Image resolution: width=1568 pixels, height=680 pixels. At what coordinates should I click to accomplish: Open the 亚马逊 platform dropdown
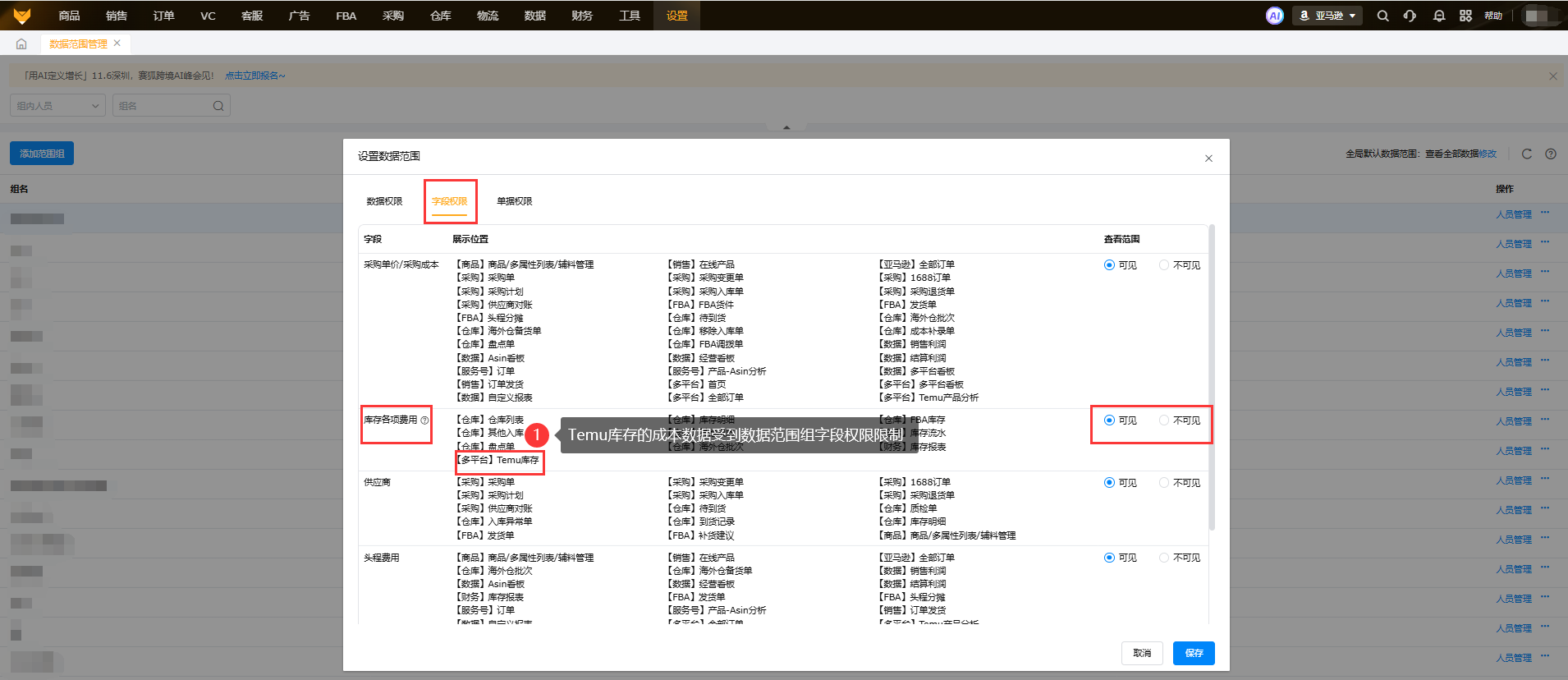tap(1327, 16)
